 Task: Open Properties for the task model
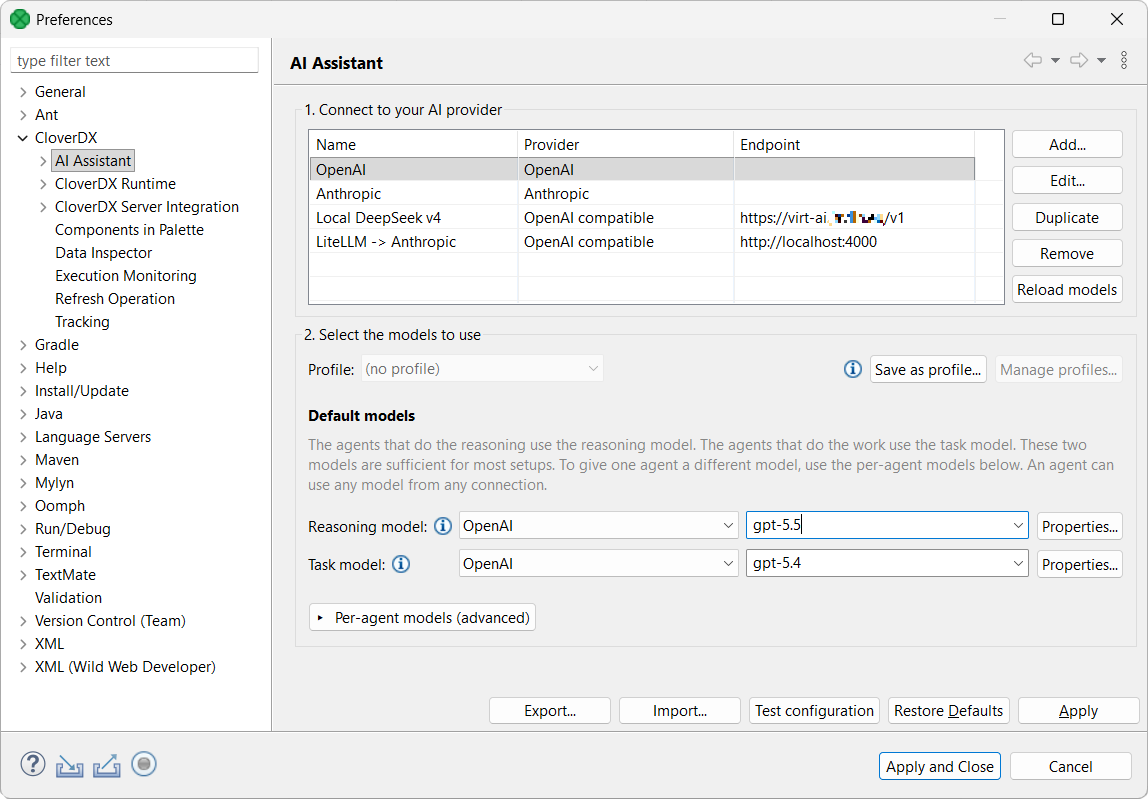[x=1079, y=564]
